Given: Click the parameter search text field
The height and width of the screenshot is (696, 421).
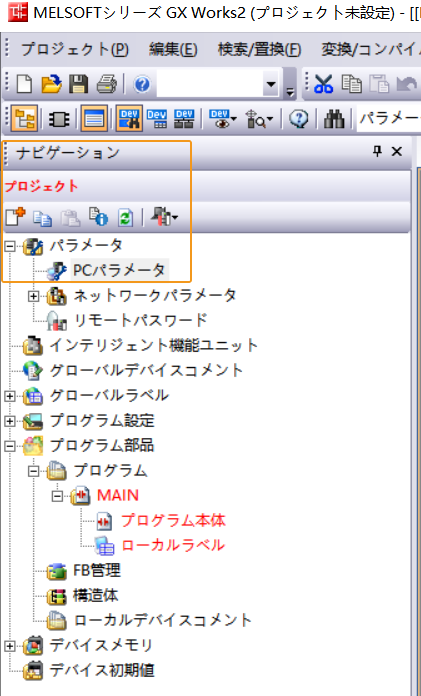Looking at the screenshot, I should click(389, 119).
